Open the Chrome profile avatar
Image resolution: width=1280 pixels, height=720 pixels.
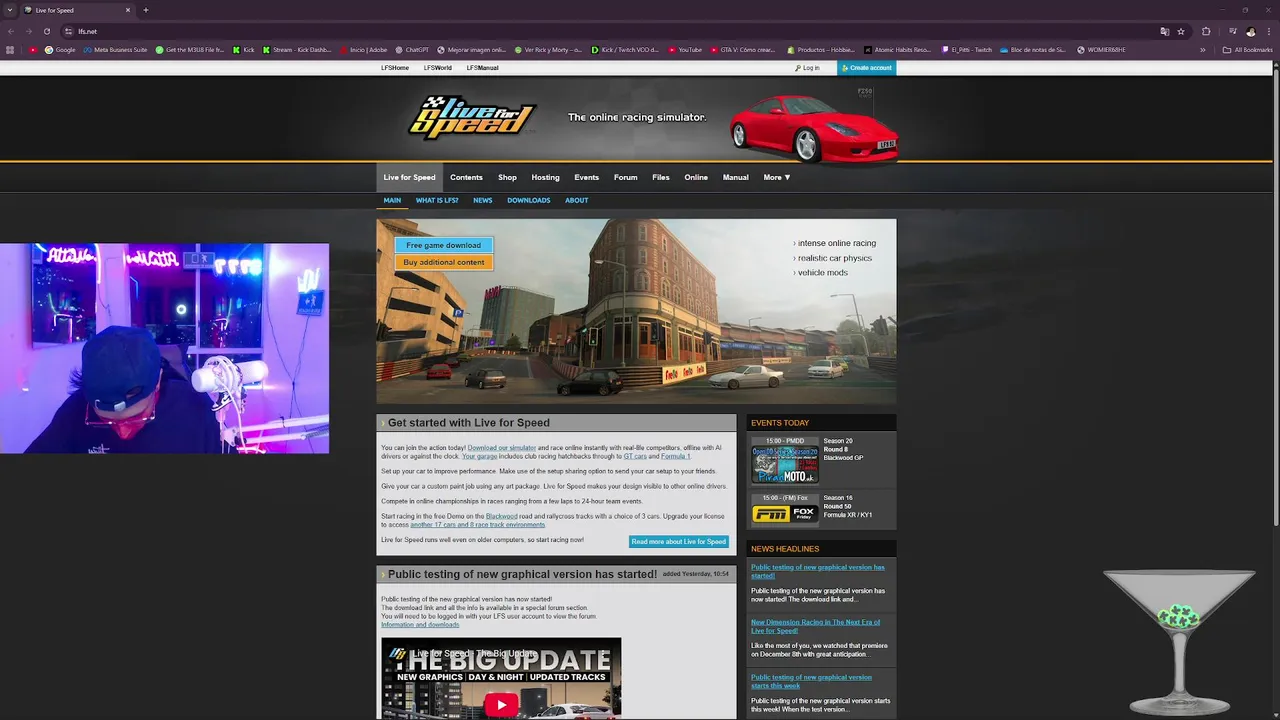pyautogui.click(x=1250, y=31)
